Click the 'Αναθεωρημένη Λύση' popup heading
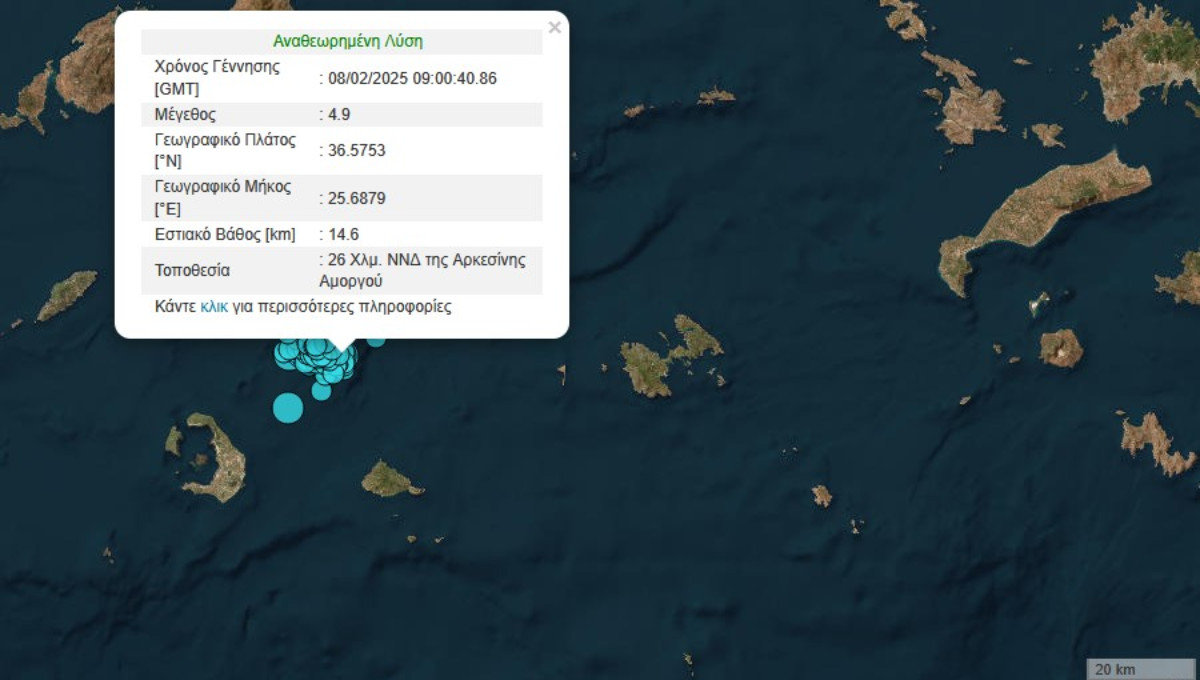 (347, 41)
